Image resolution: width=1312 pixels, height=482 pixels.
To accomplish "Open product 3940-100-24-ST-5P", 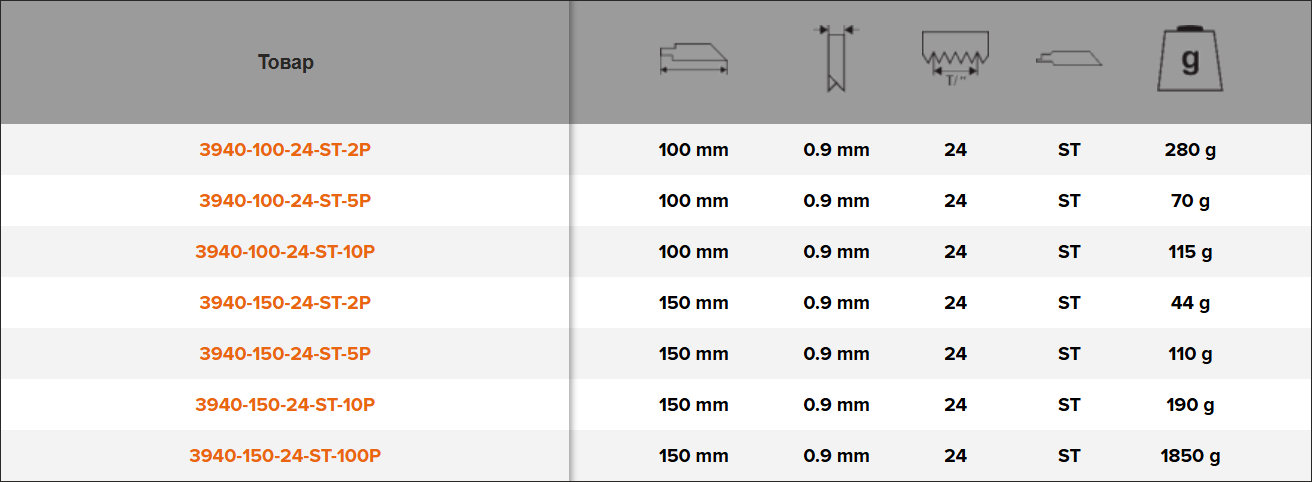I will point(285,201).
